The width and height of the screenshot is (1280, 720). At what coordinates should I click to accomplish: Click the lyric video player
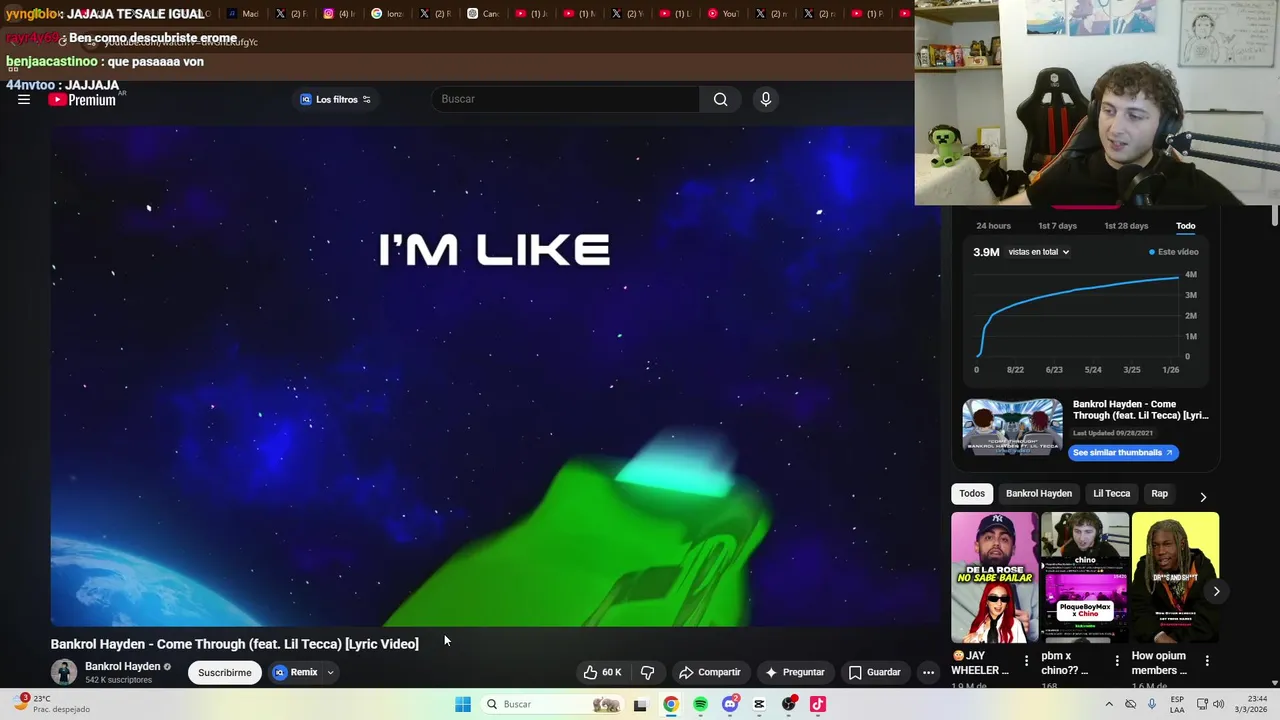point(494,375)
